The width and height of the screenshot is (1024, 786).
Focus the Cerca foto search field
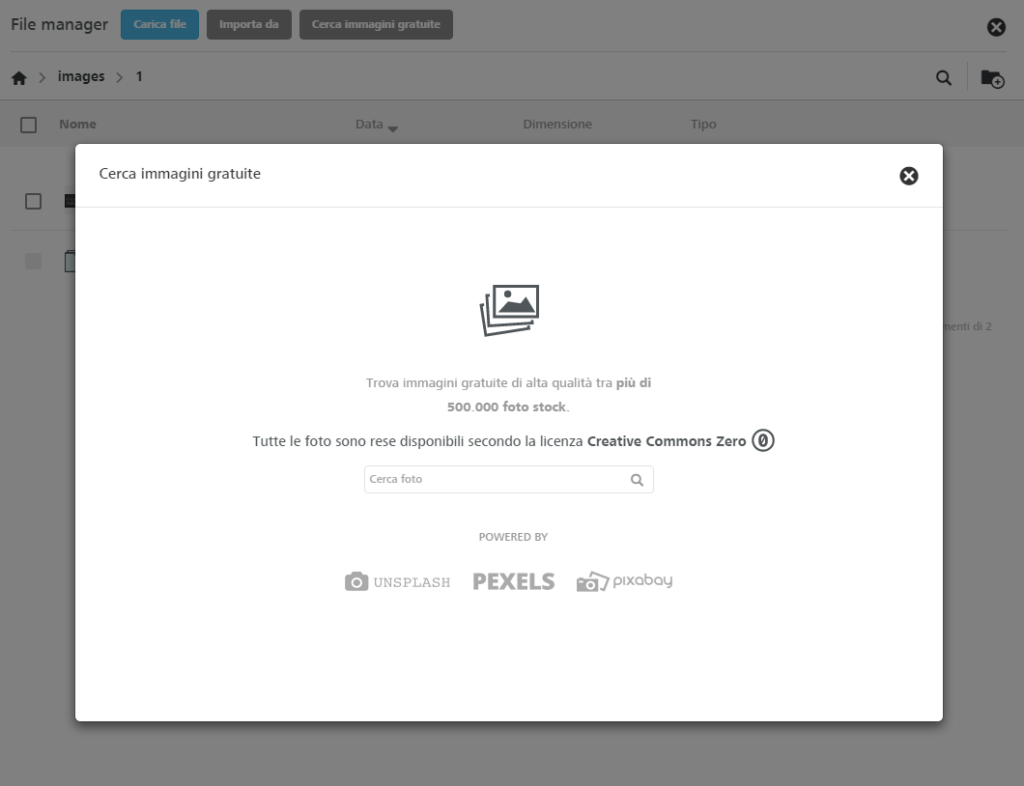pos(509,479)
